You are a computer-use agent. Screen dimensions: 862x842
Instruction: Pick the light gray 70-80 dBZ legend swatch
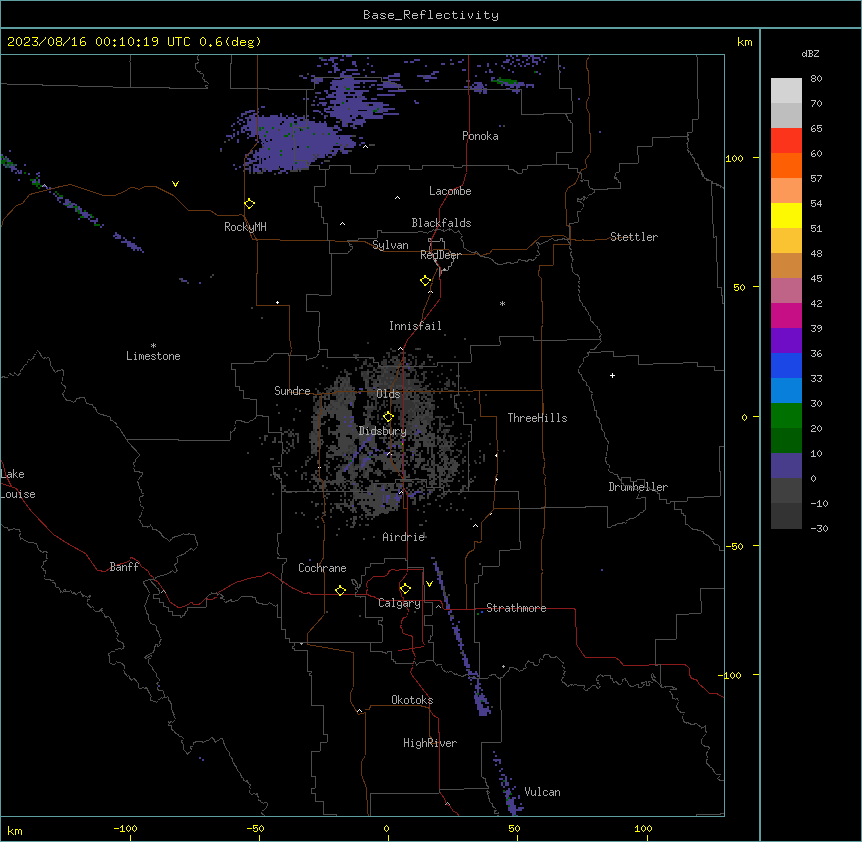pos(786,91)
